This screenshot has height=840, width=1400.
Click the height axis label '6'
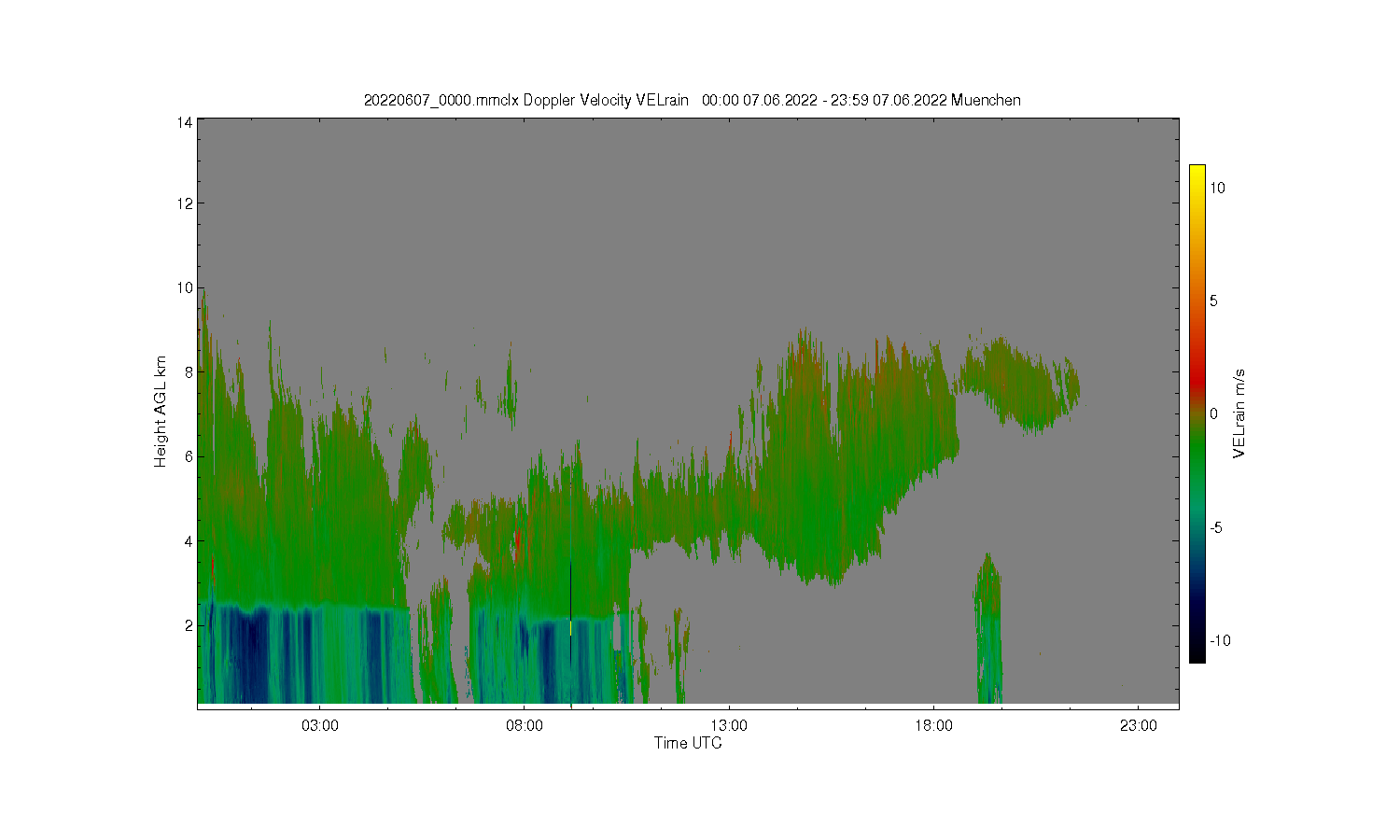pos(189,456)
